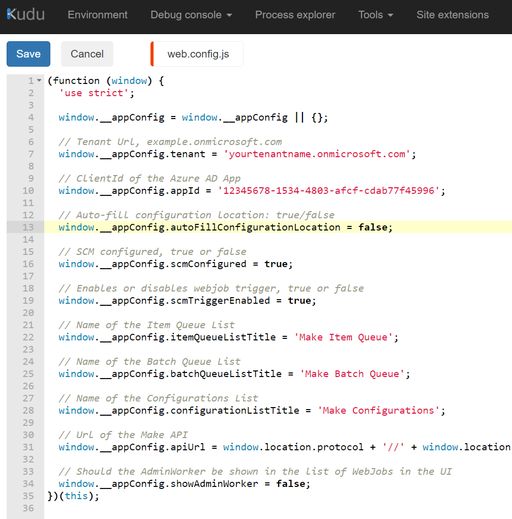Click the comment 'ClientId of the Azure AD App'
Image resolution: width=512 pixels, height=519 pixels.
tap(150, 179)
